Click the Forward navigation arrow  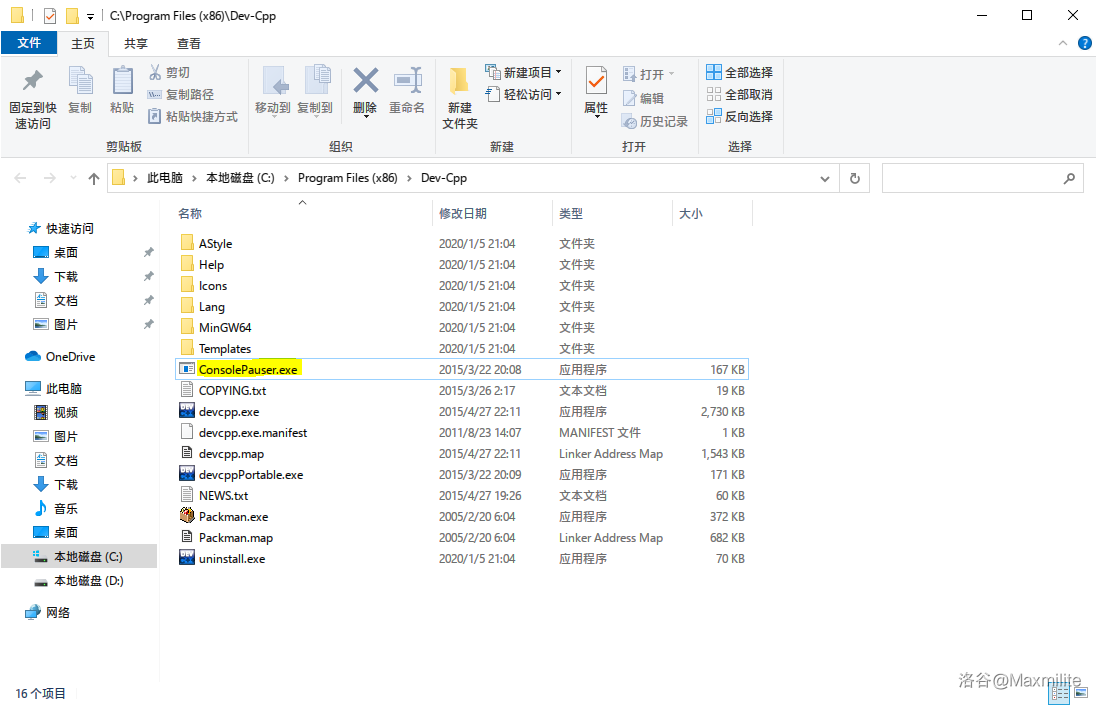pyautogui.click(x=50, y=178)
